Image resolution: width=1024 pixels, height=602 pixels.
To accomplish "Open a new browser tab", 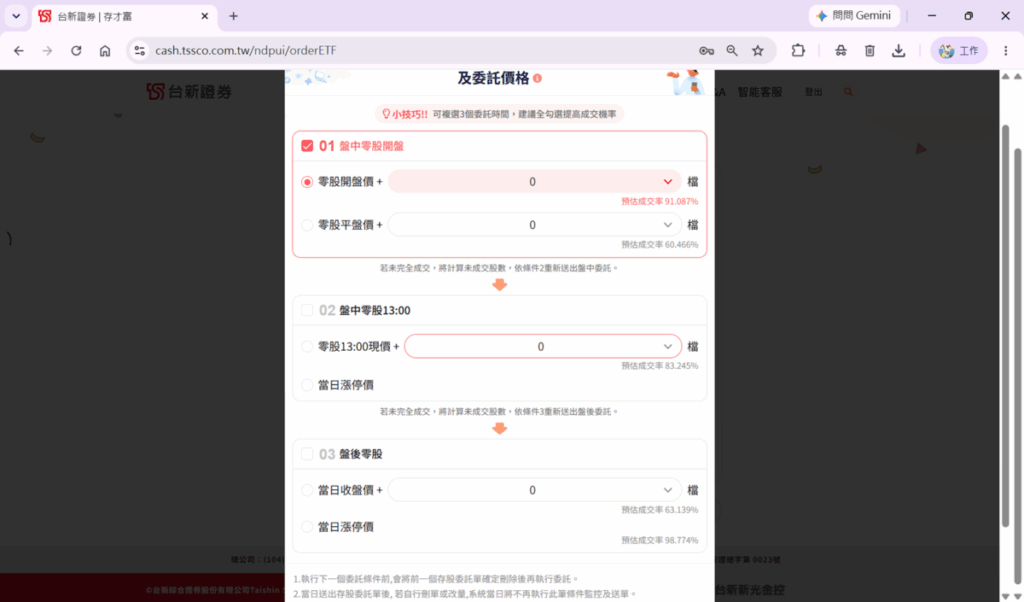I will pyautogui.click(x=233, y=16).
